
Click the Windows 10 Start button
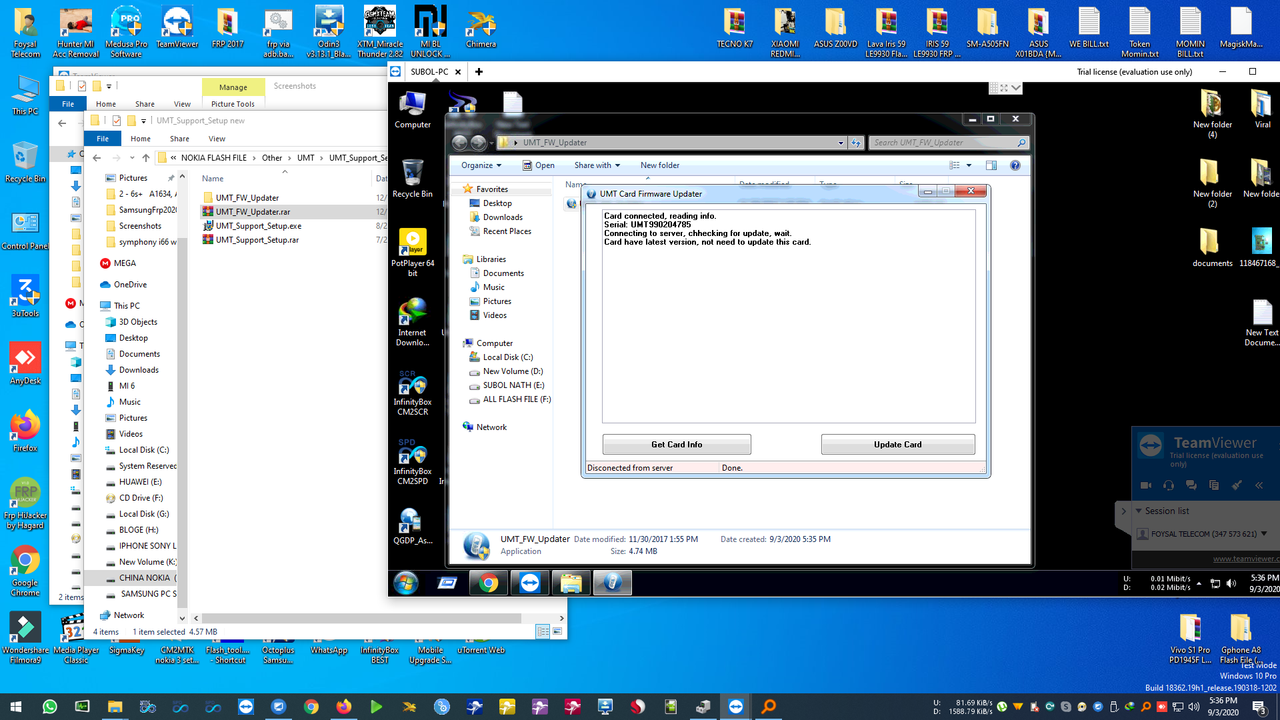pyautogui.click(x=16, y=706)
